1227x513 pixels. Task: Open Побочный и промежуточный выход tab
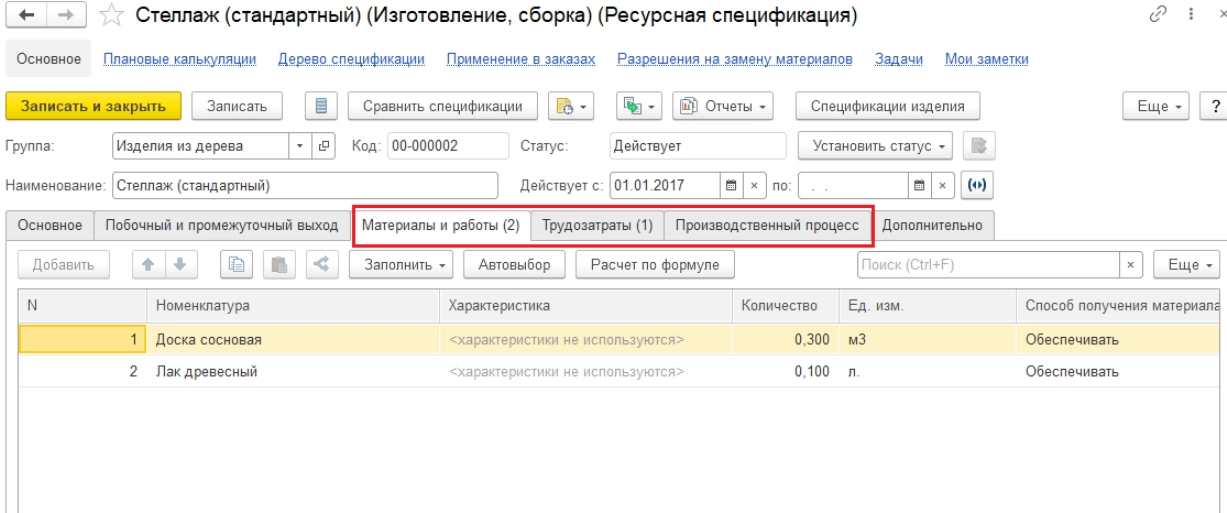[x=222, y=226]
